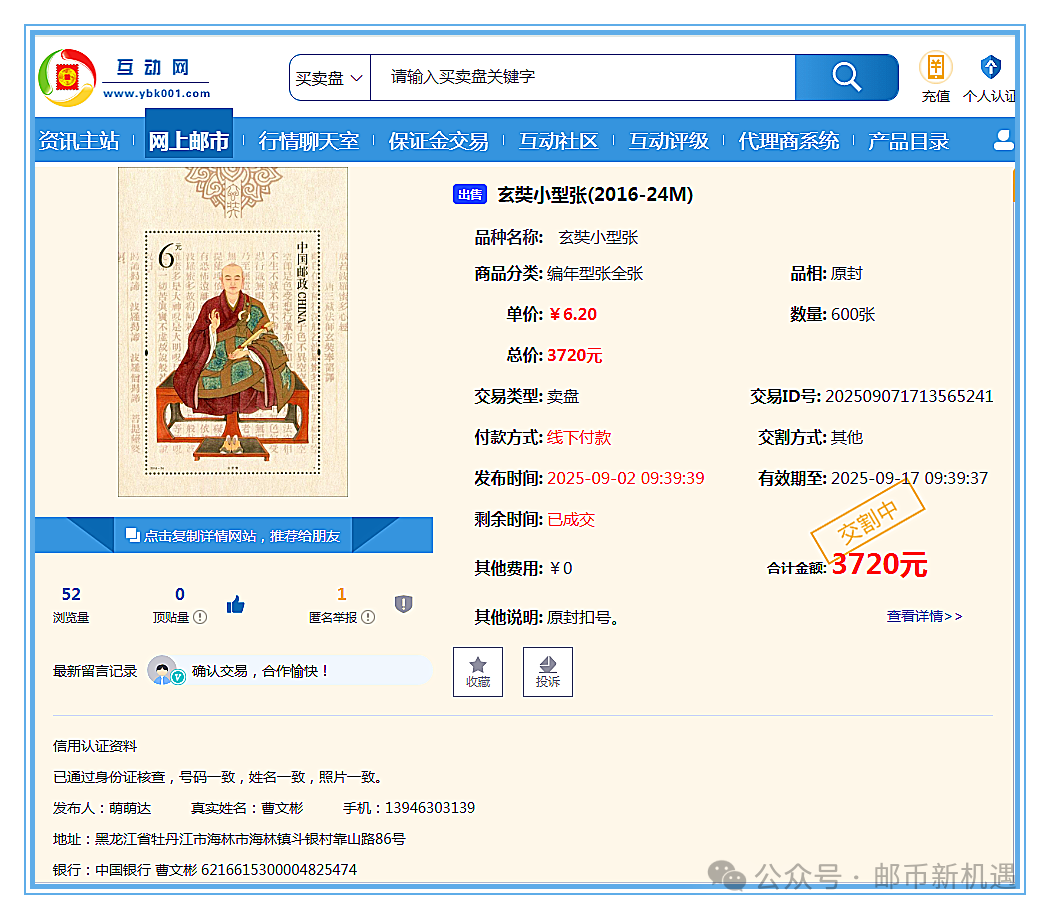The image size is (1050, 919).
Task: Click the user profile icon in navigation bar
Action: click(1003, 140)
